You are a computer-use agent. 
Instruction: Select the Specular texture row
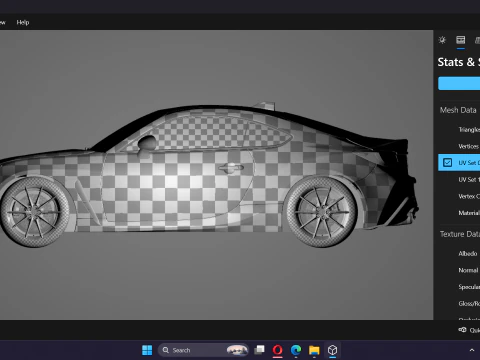tap(459, 287)
